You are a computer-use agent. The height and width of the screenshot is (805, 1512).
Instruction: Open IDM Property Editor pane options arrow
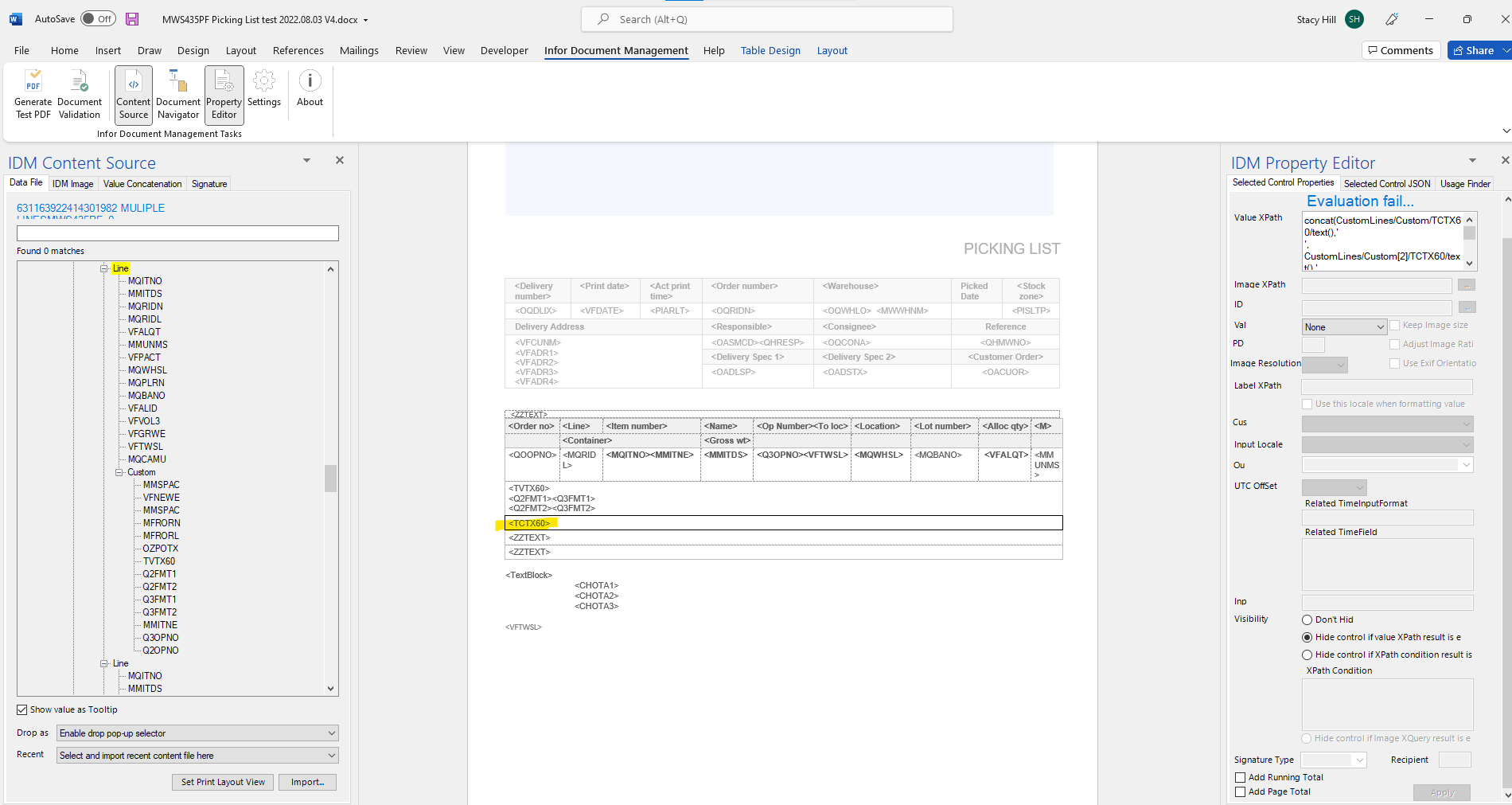[x=1472, y=161]
